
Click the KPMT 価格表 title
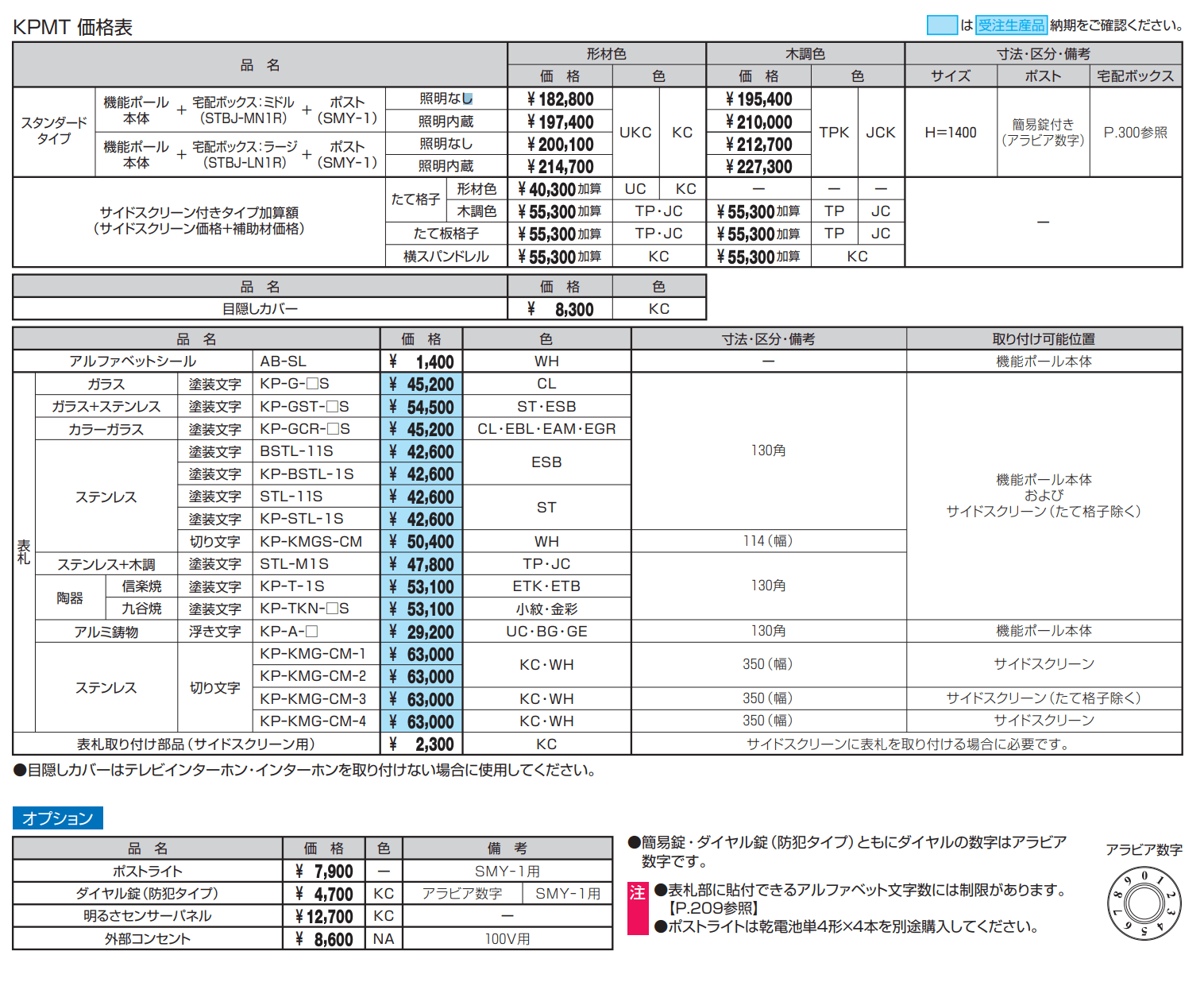(x=72, y=28)
